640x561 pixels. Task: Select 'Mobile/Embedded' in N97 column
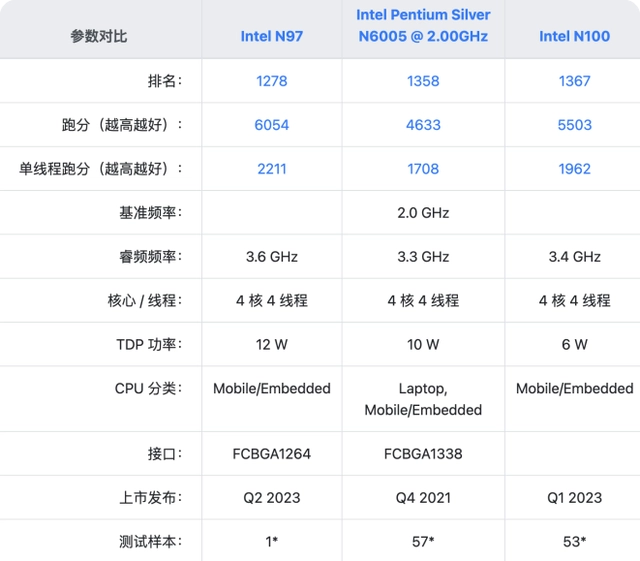[271, 388]
